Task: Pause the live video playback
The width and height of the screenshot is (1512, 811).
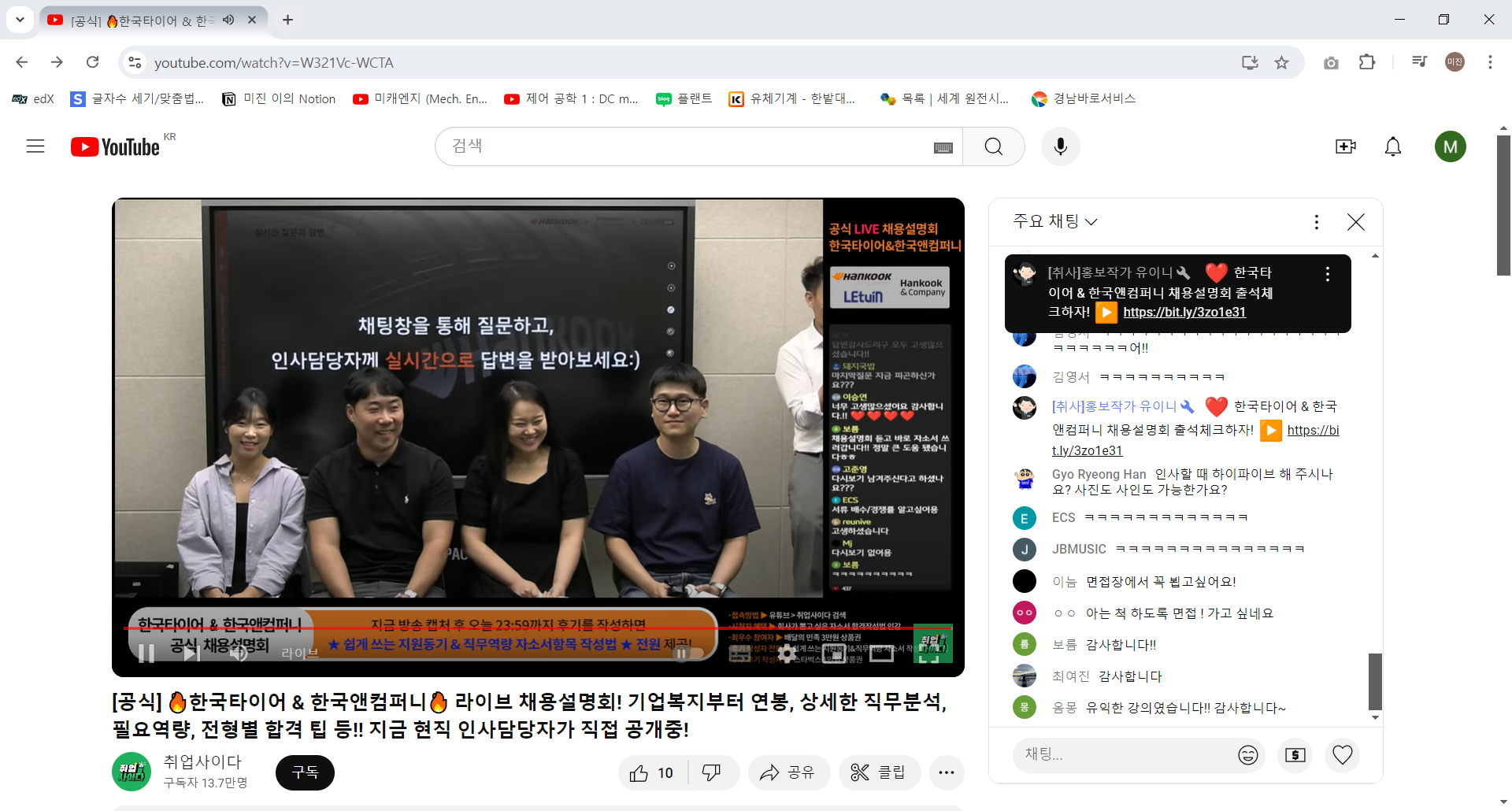Action: point(146,654)
